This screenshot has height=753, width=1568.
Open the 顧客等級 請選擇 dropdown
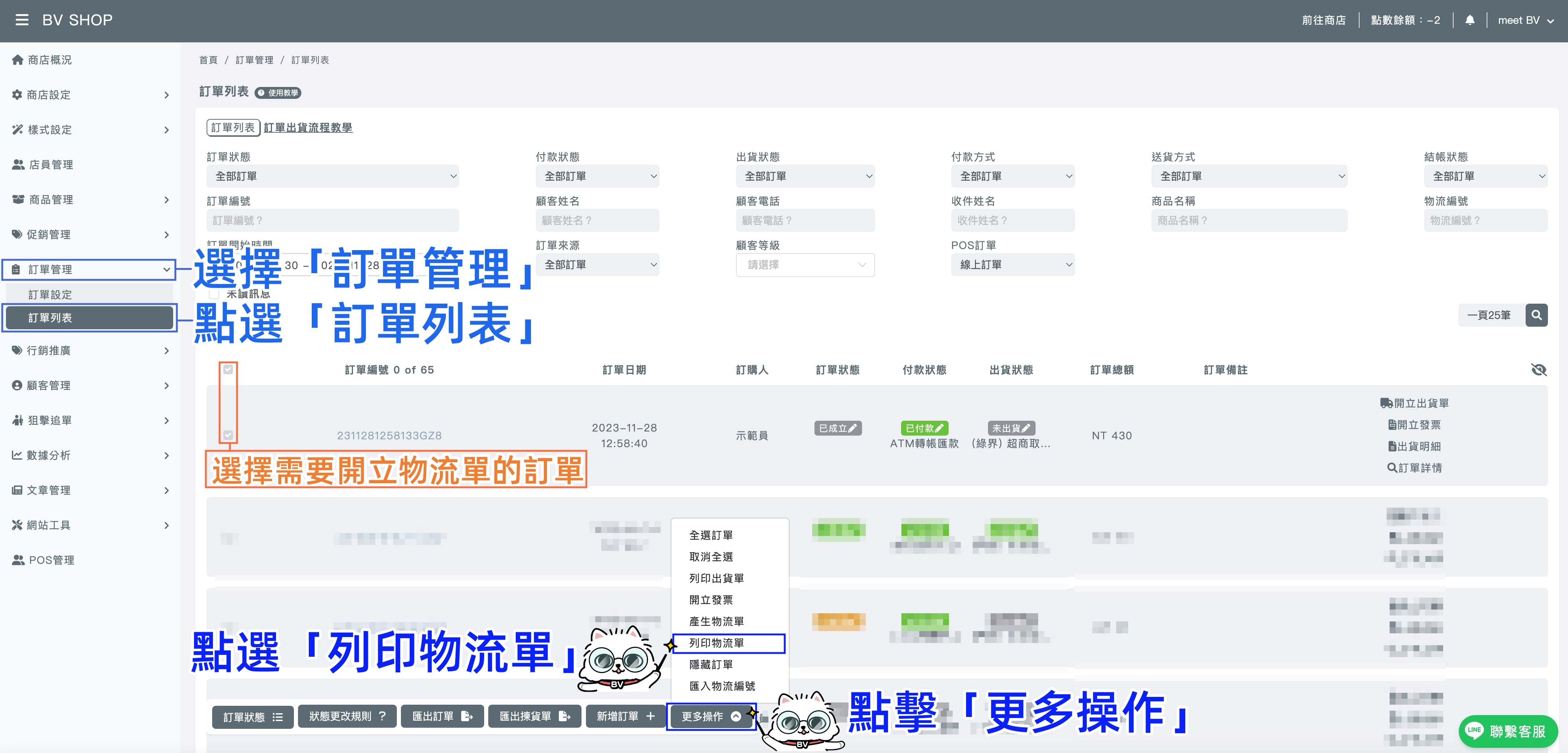tap(805, 264)
